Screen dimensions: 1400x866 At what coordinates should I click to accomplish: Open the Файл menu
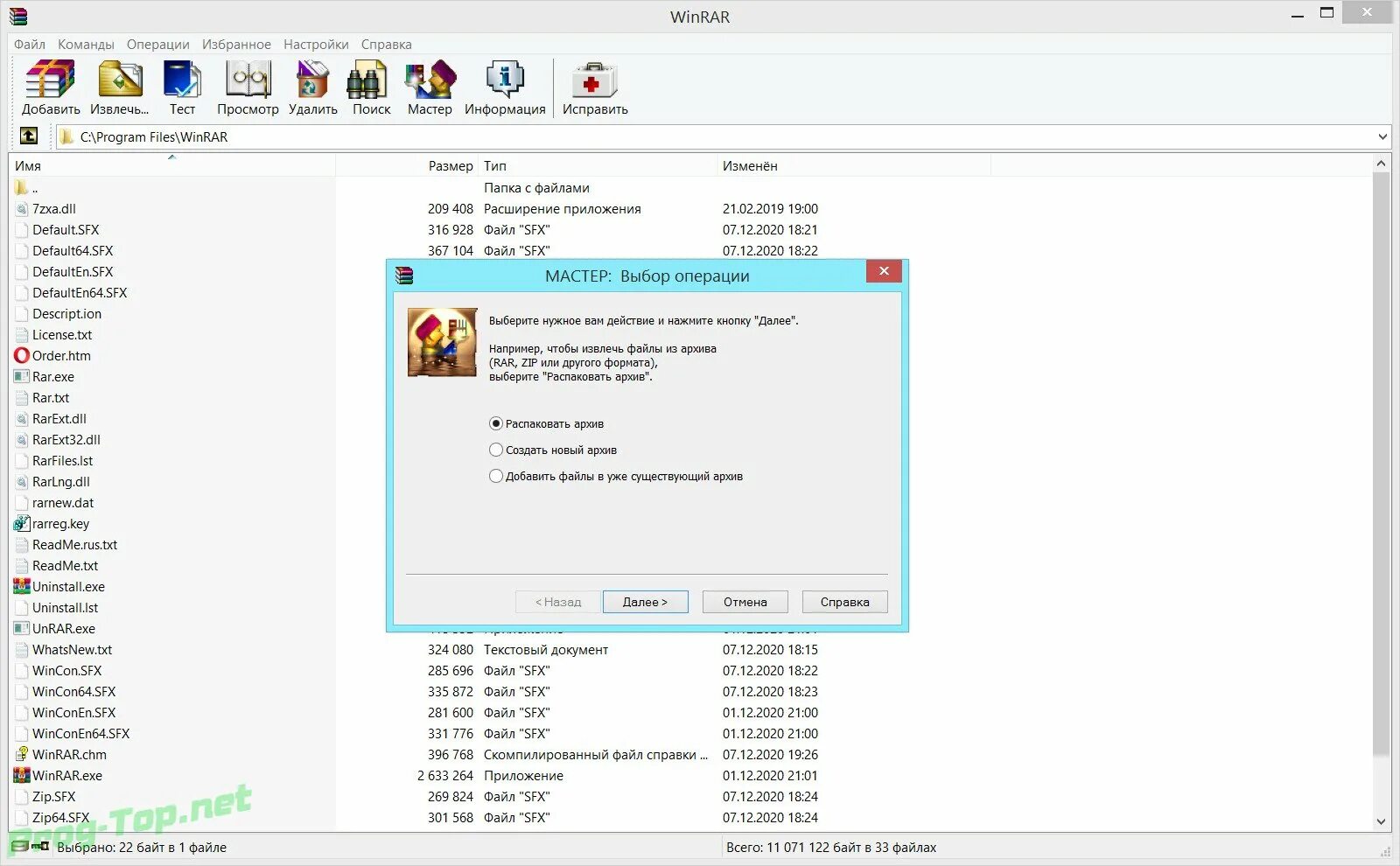click(x=30, y=45)
